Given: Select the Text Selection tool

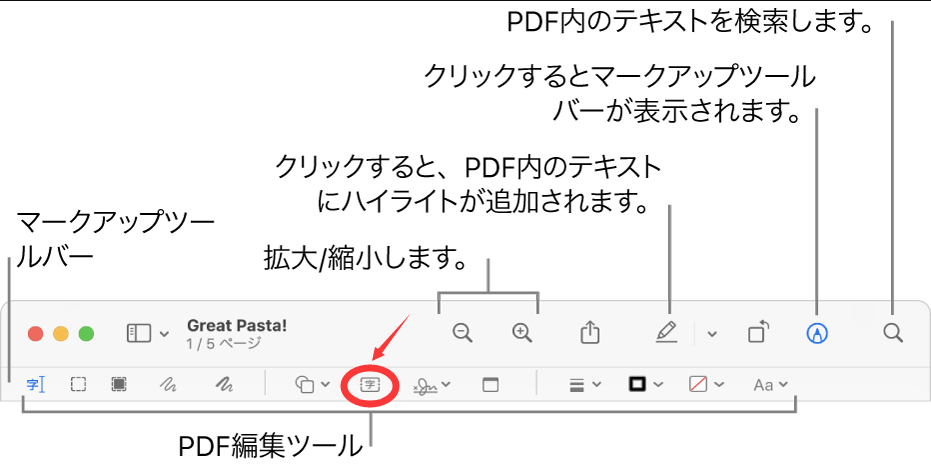Looking at the screenshot, I should pyautogui.click(x=36, y=385).
